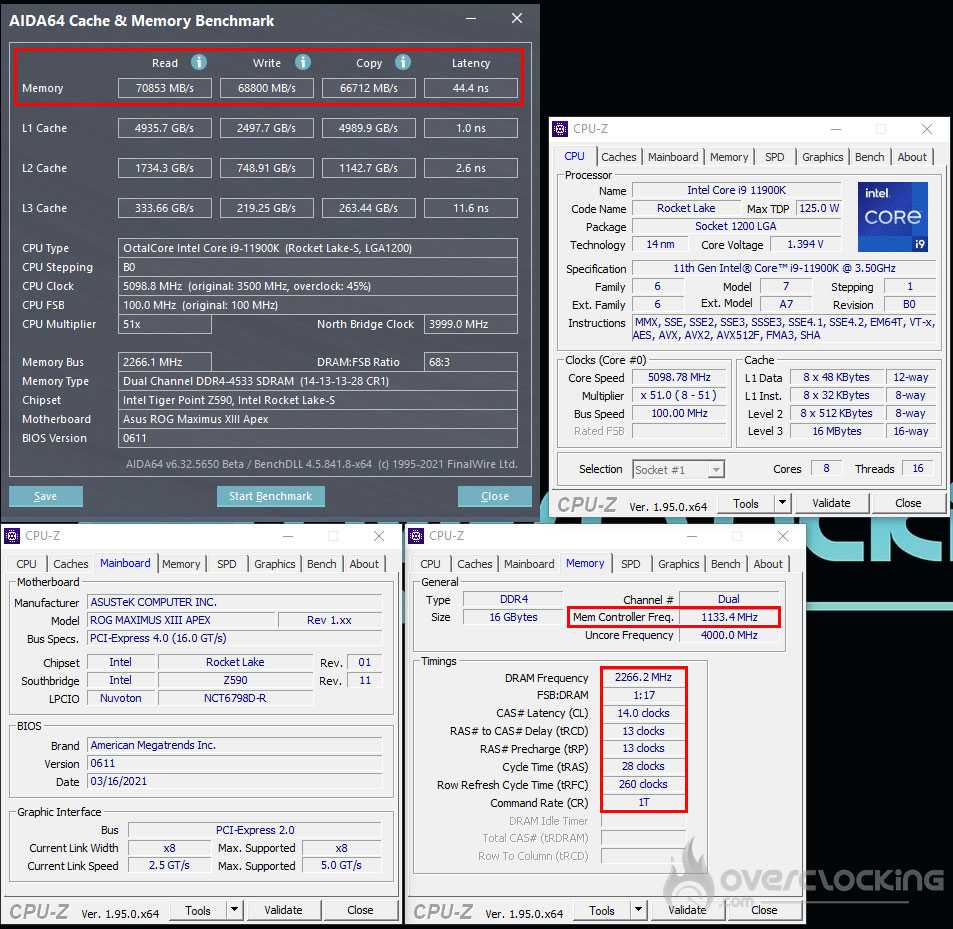Click the CPU Clock field showing 5098.8 MHz
The width and height of the screenshot is (953, 929).
[x=318, y=286]
